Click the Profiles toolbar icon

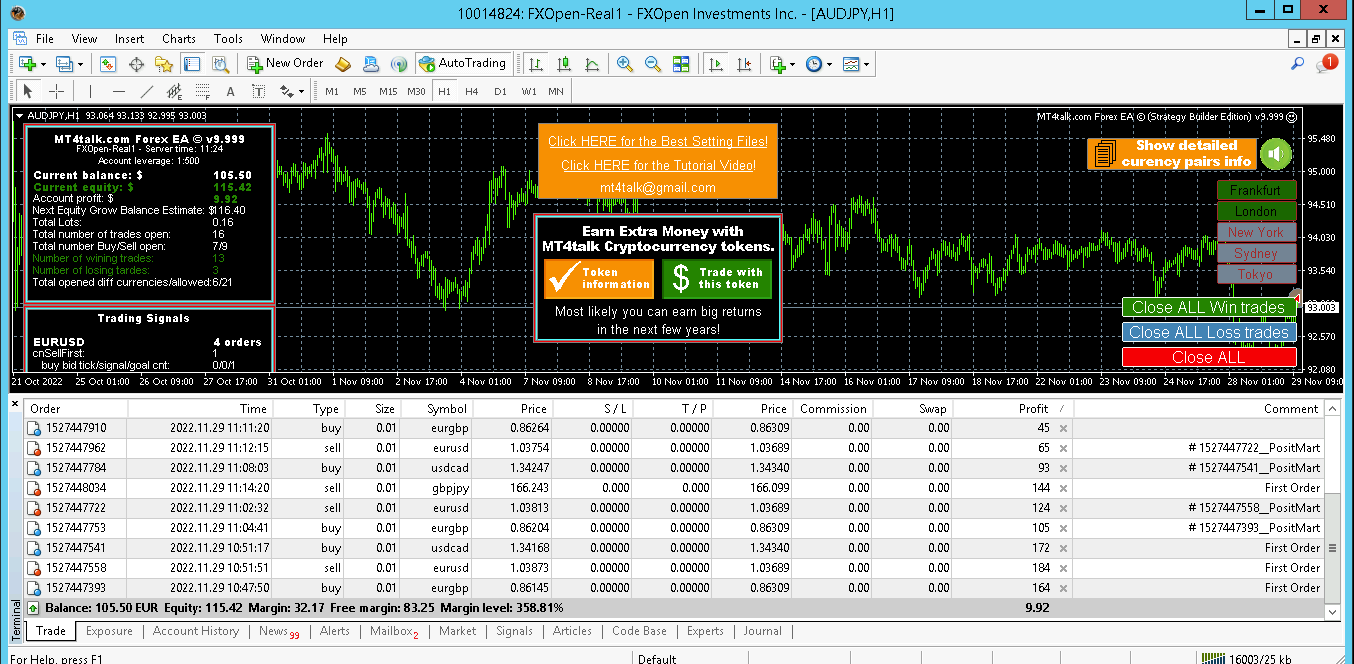pyautogui.click(x=64, y=64)
